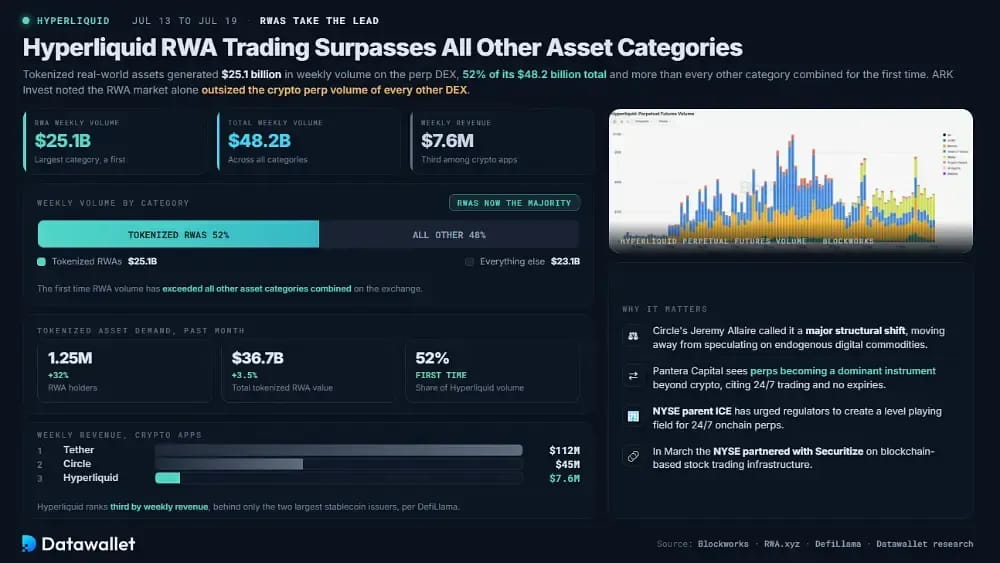The image size is (1000, 563).
Task: Click the green Hyperliquid status dot
Action: (x=26, y=20)
